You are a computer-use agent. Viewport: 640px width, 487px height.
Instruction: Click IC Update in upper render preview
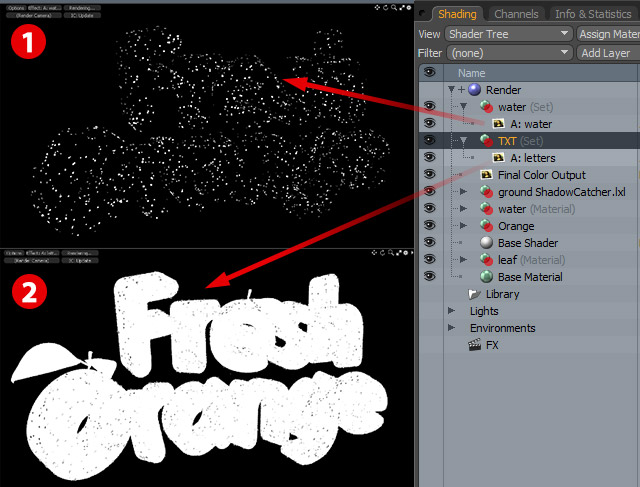point(82,16)
